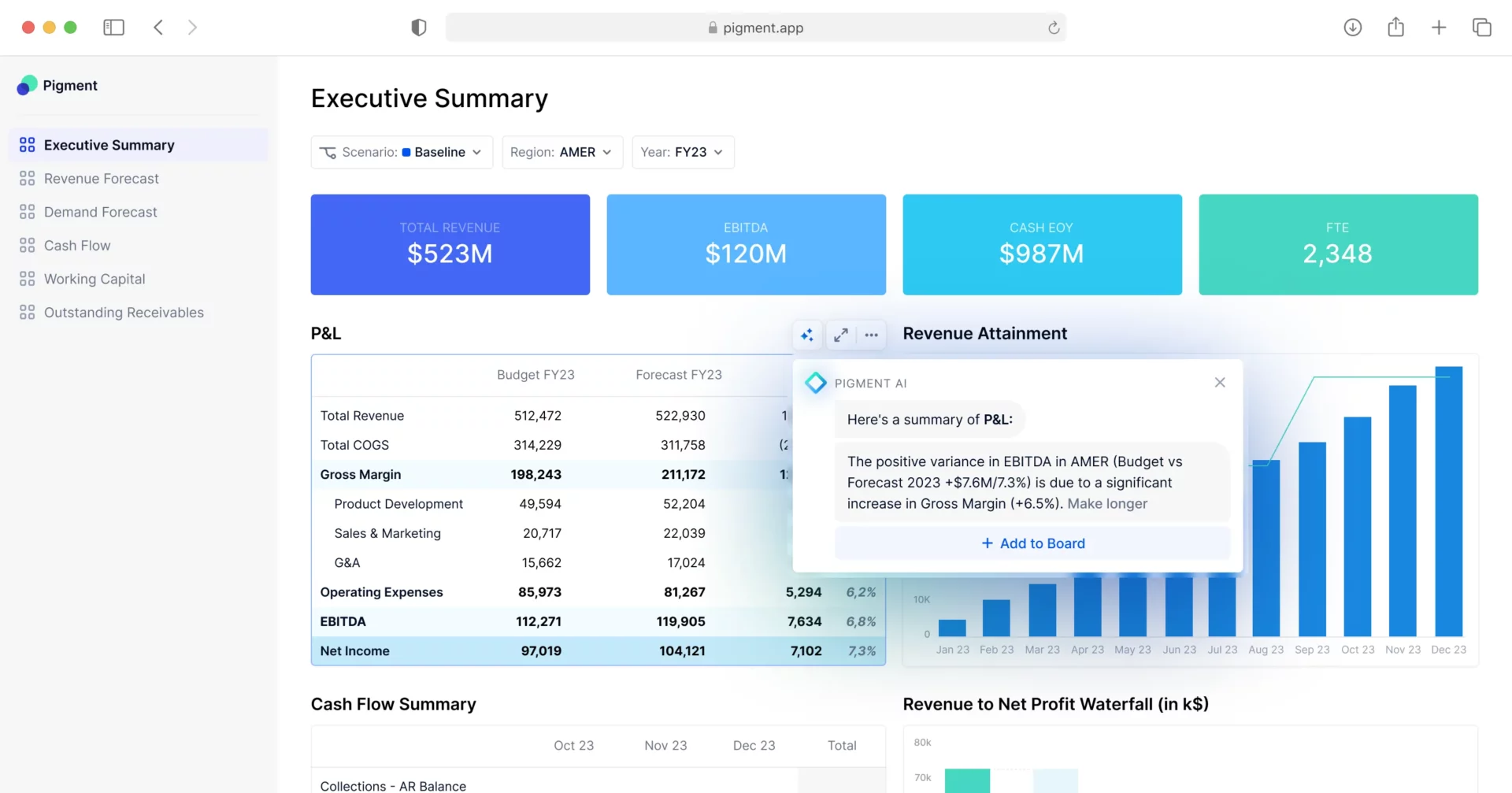Image resolution: width=1512 pixels, height=793 pixels.
Task: Click the Safari downloads icon
Action: coord(1352,28)
